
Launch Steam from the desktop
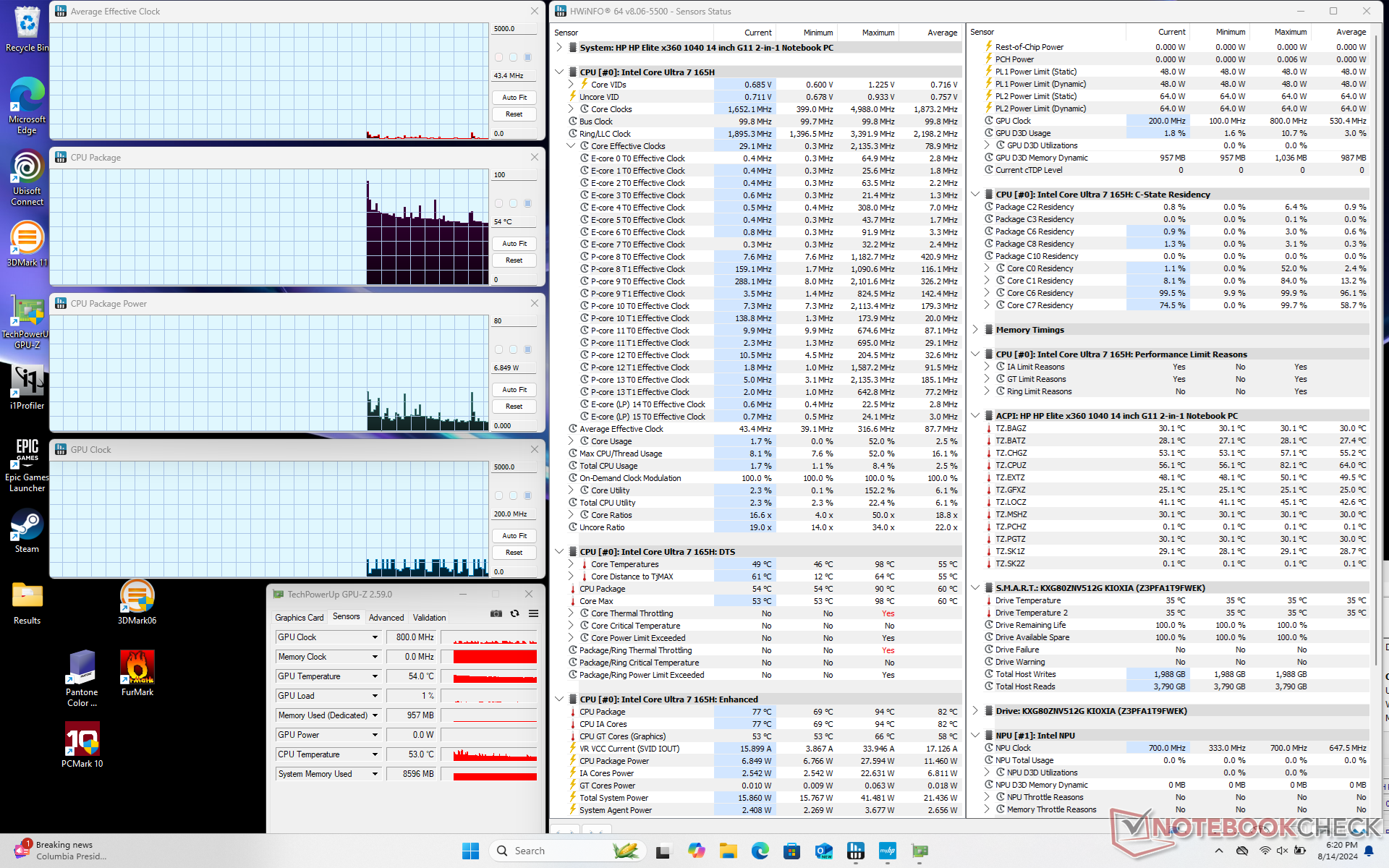[x=27, y=531]
